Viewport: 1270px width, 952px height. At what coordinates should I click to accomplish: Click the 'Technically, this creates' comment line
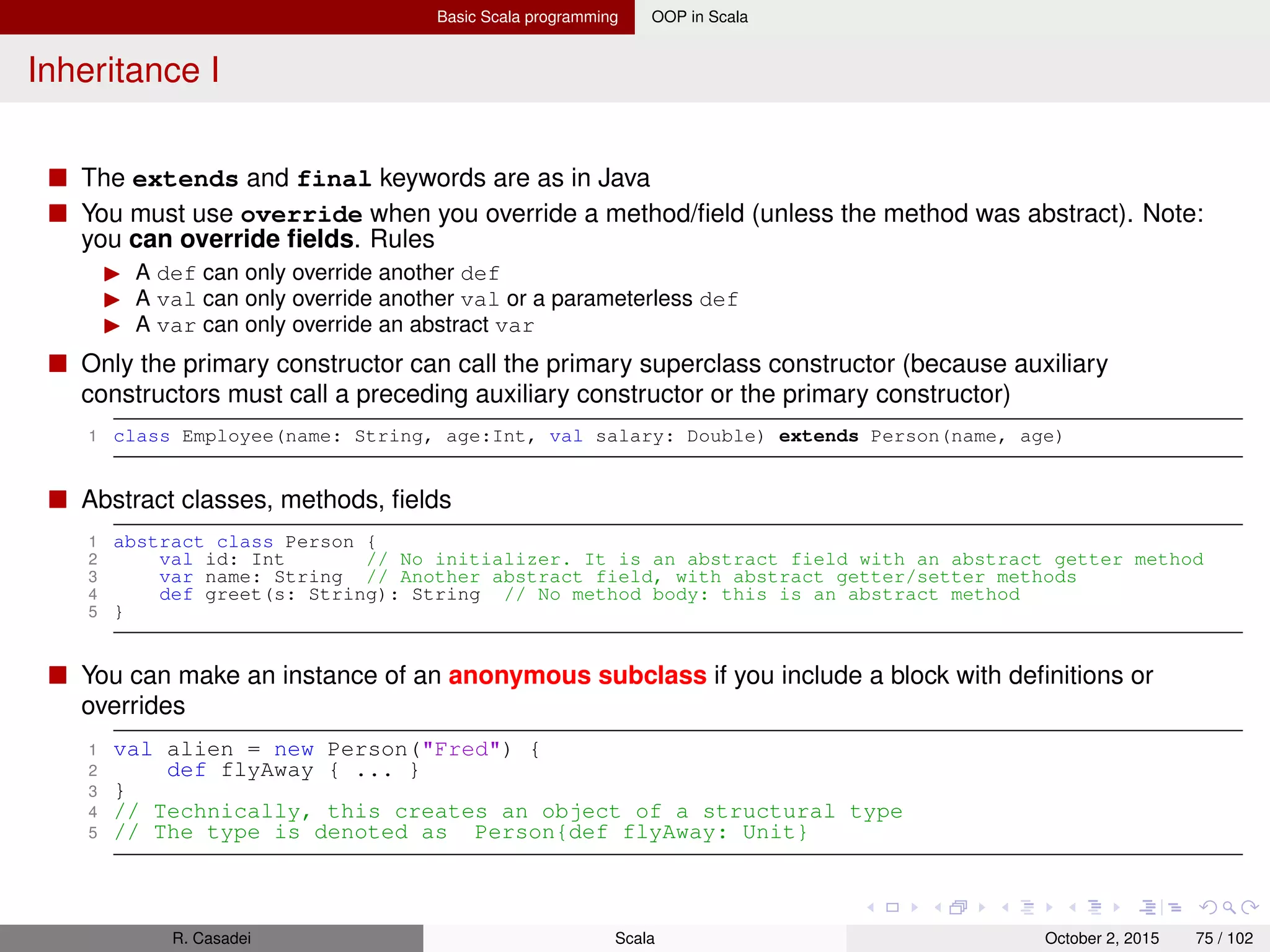508,811
